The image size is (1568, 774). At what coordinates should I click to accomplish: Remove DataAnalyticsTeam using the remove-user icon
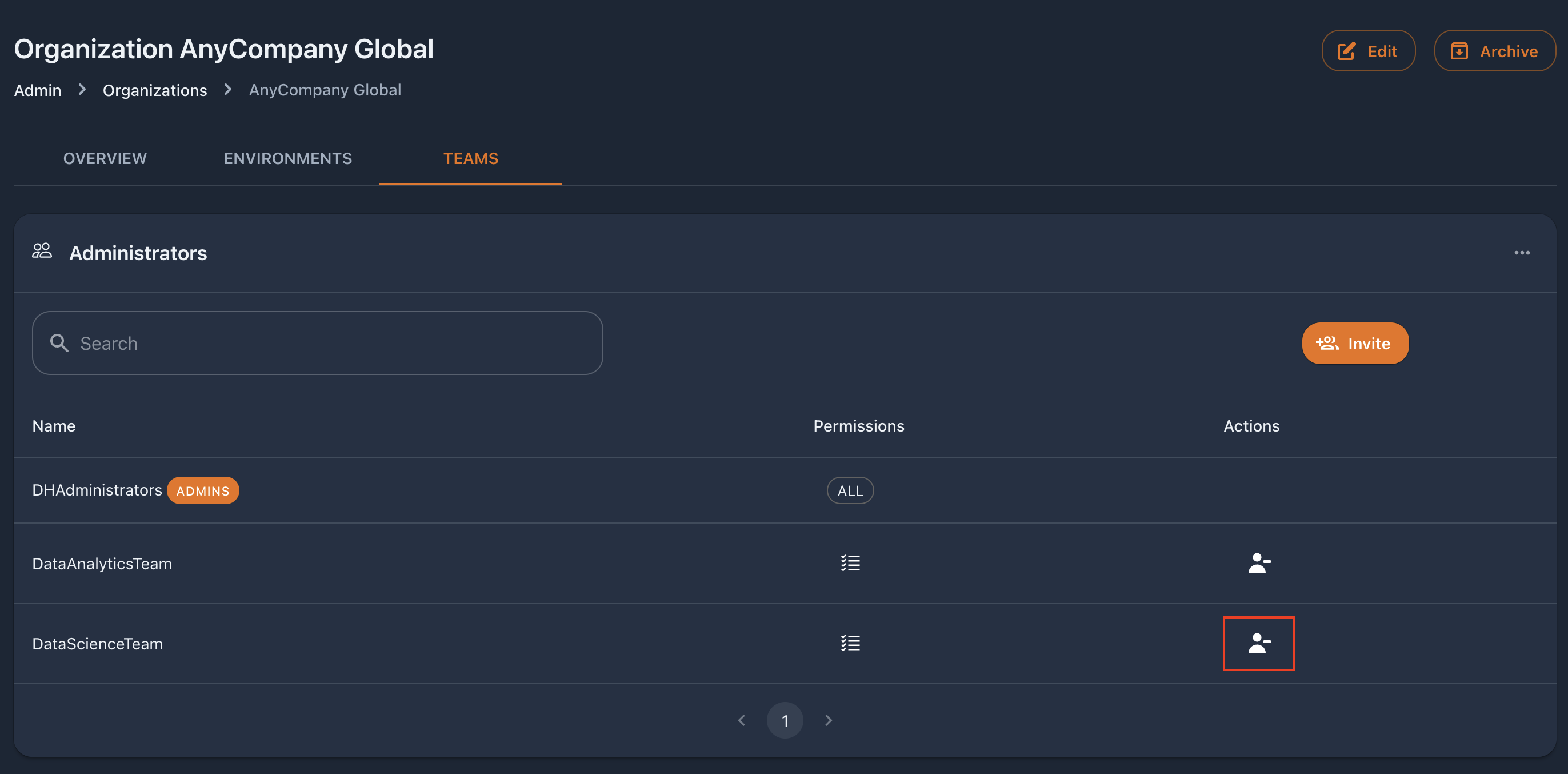click(x=1259, y=562)
